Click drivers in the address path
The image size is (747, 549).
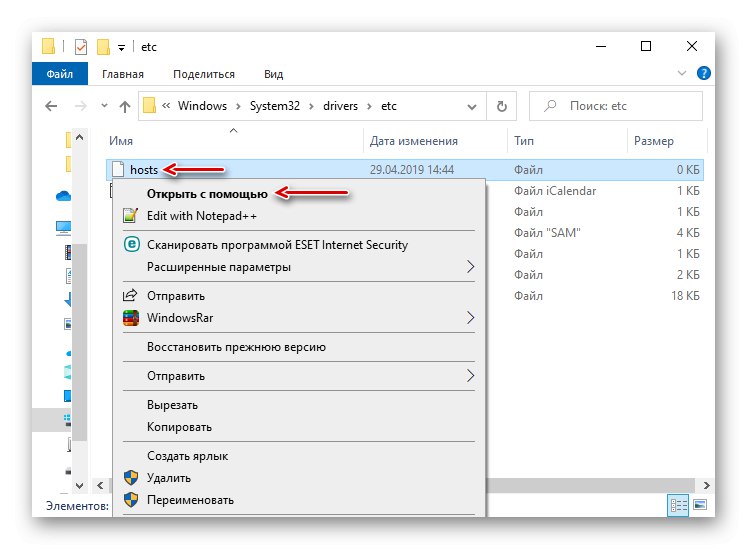click(340, 106)
